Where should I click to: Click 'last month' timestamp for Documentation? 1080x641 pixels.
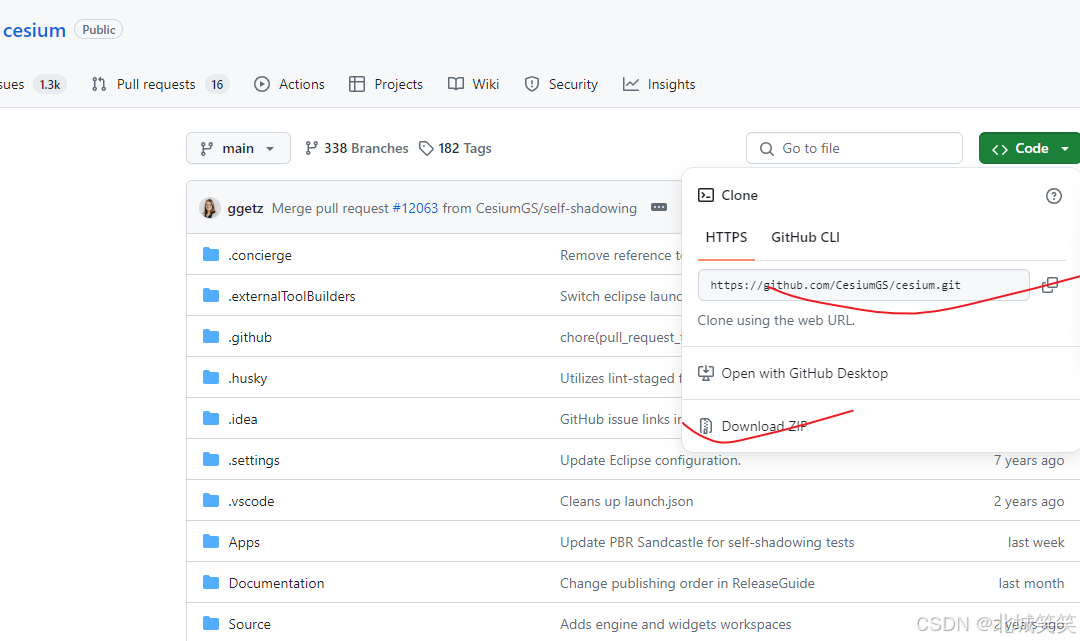(1031, 583)
